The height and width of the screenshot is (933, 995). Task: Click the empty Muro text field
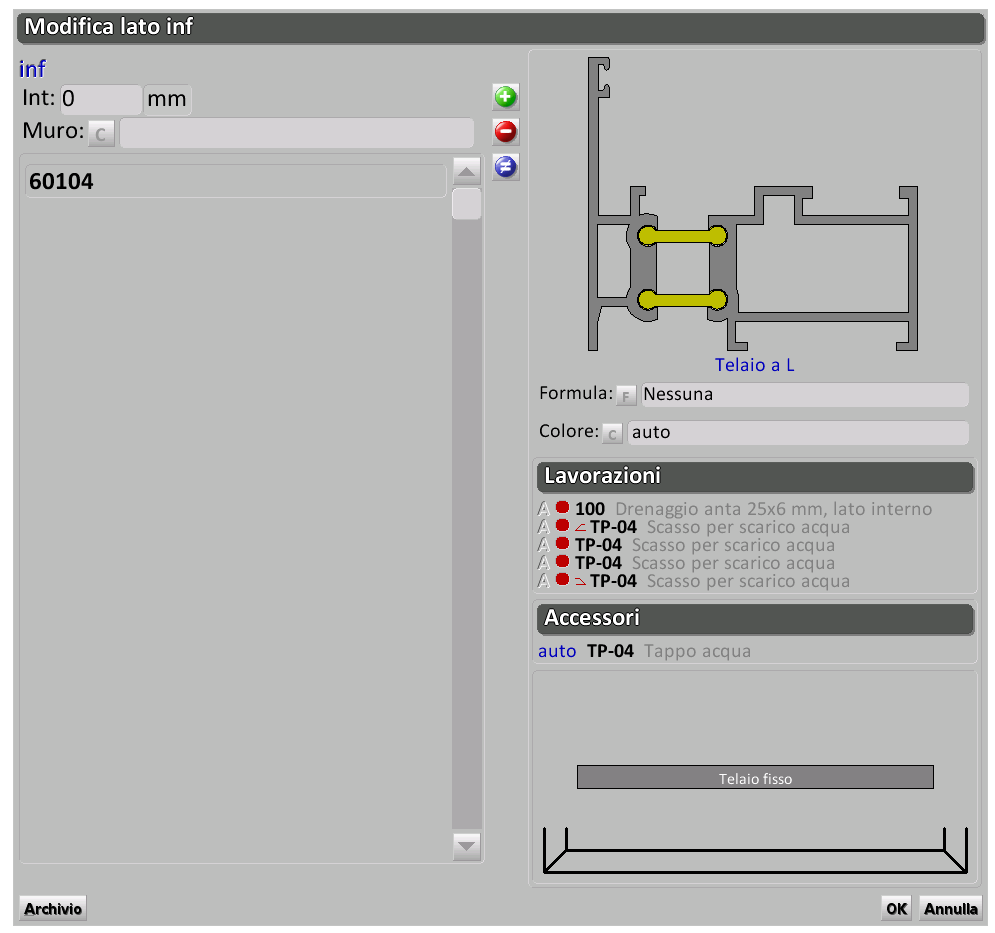tap(297, 133)
